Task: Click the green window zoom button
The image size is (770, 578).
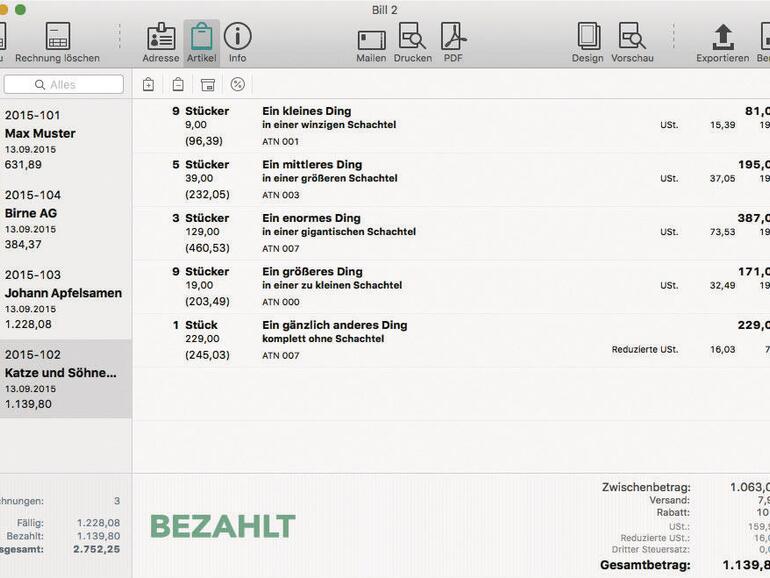Action: (x=20, y=9)
